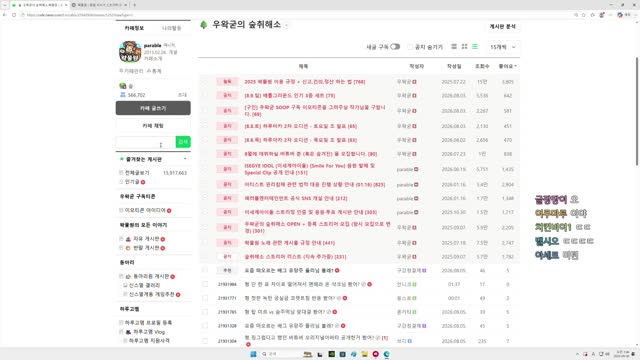640x360 pixels.
Task: Open the Windows Start menu icon
Action: coord(253,354)
